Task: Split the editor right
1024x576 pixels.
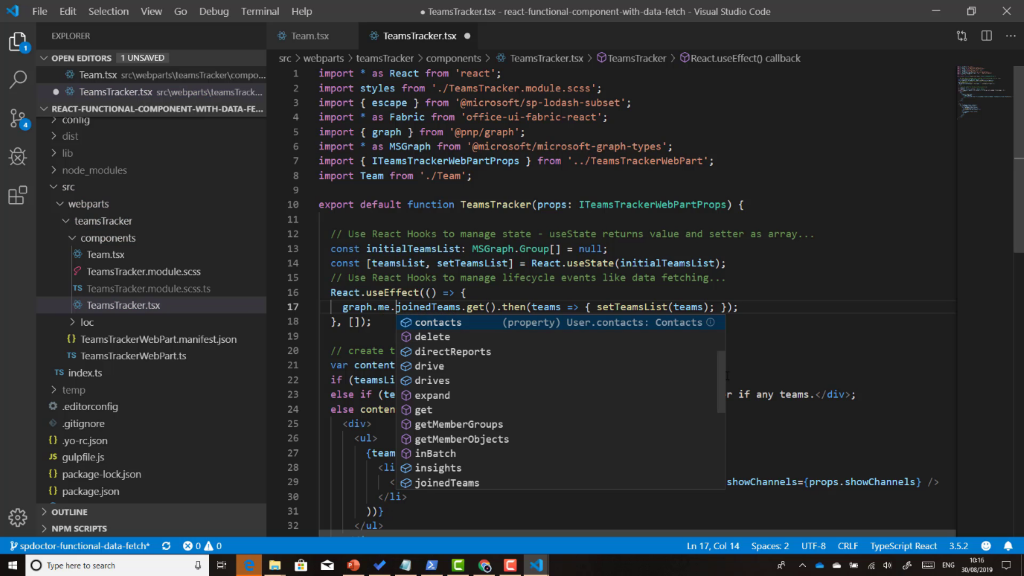Action: pos(986,36)
